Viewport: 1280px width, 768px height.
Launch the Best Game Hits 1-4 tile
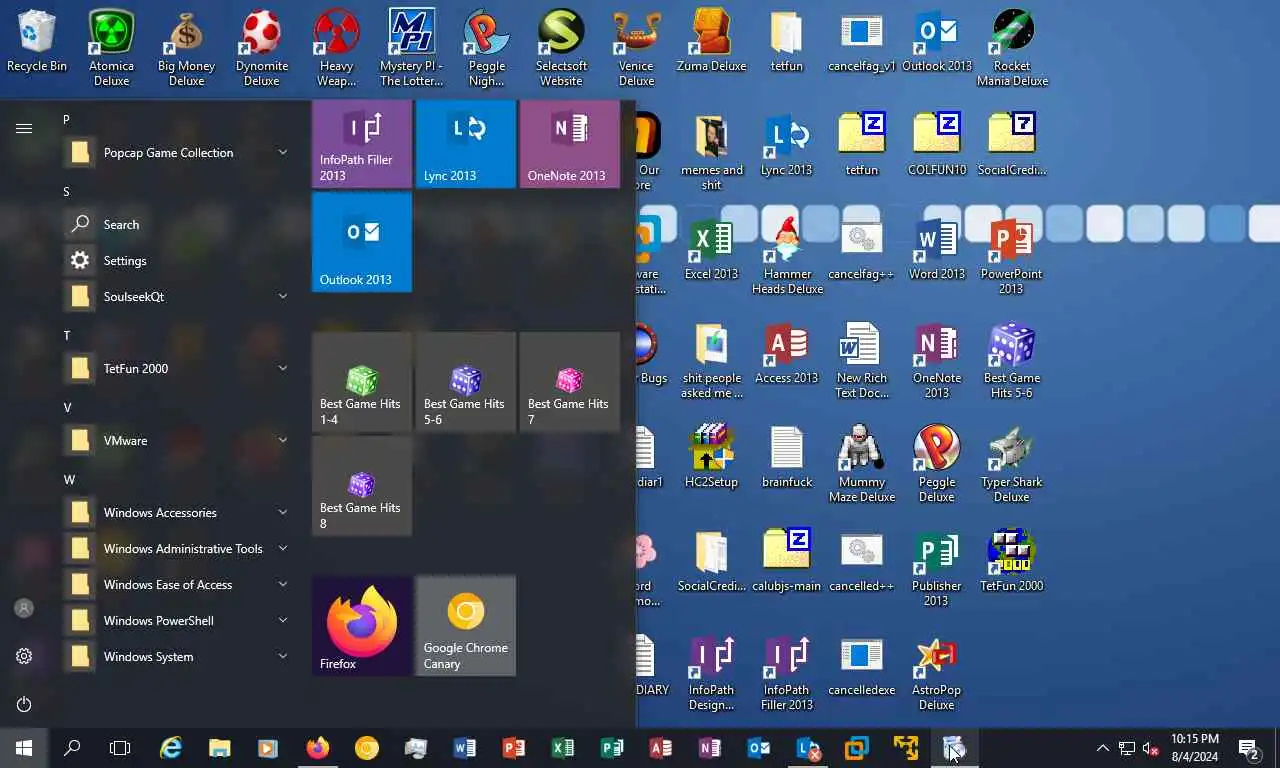point(362,382)
